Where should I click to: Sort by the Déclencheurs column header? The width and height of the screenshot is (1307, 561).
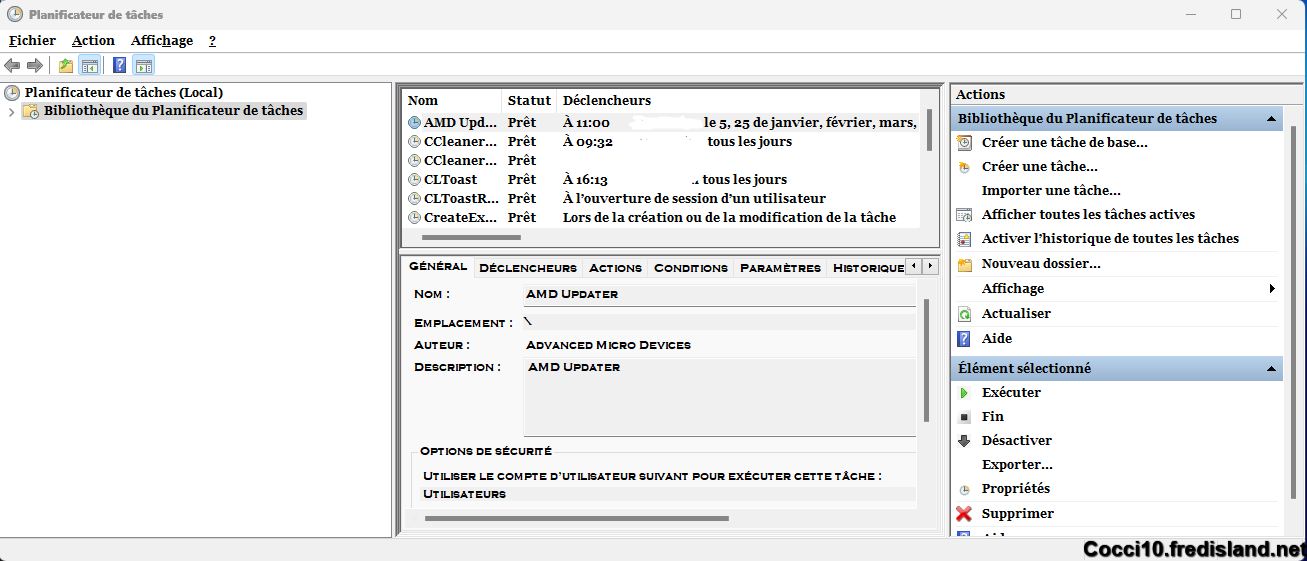pos(739,101)
